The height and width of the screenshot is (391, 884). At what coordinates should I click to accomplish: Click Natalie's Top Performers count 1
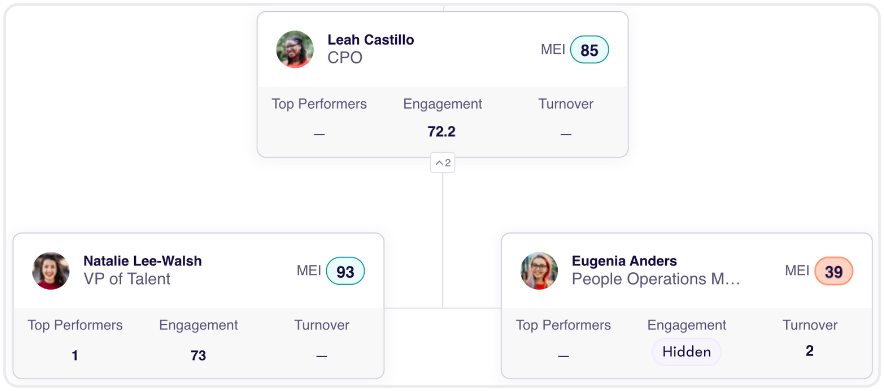(x=75, y=356)
